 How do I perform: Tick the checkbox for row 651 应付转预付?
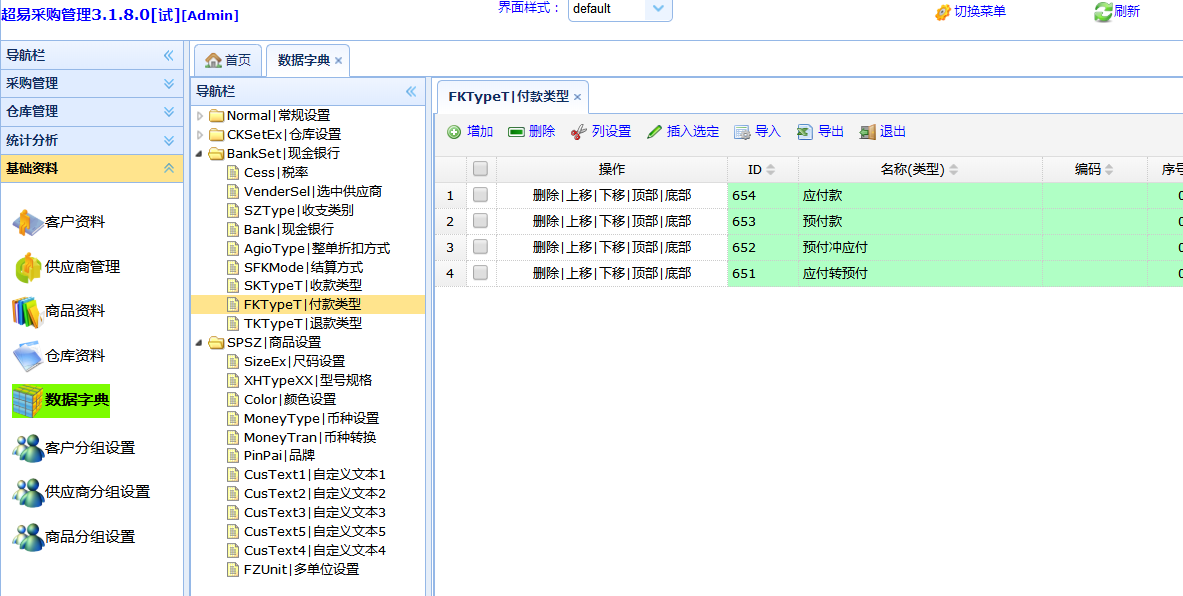tap(481, 273)
